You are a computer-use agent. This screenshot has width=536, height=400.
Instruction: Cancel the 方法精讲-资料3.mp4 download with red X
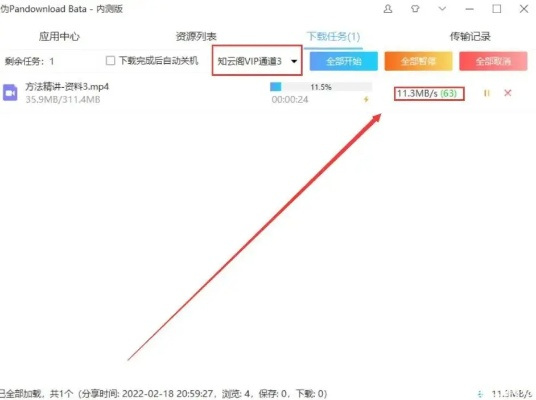pos(508,93)
